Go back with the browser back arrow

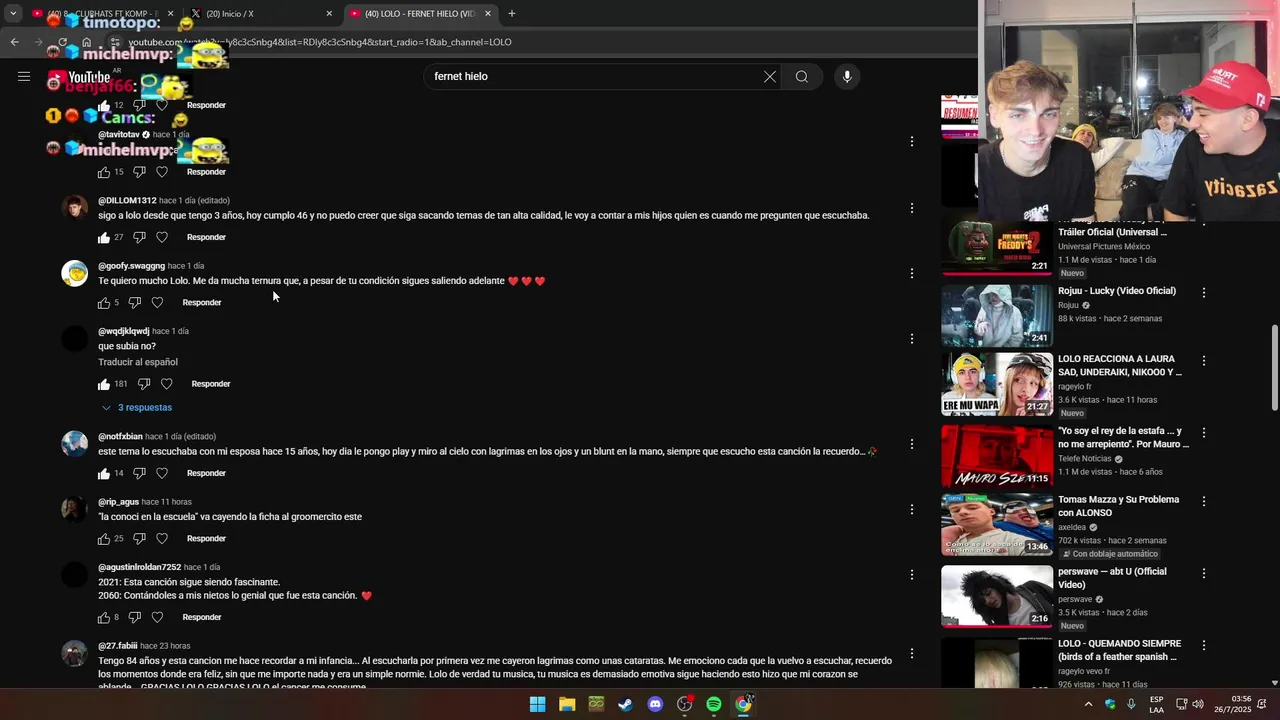click(x=14, y=42)
